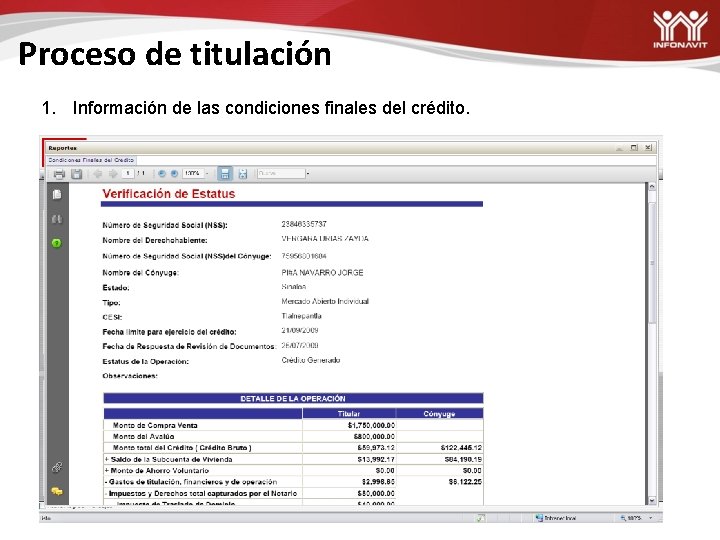
Task: Click the Verificación de Estatus heading
Action: pyautogui.click(x=169, y=194)
